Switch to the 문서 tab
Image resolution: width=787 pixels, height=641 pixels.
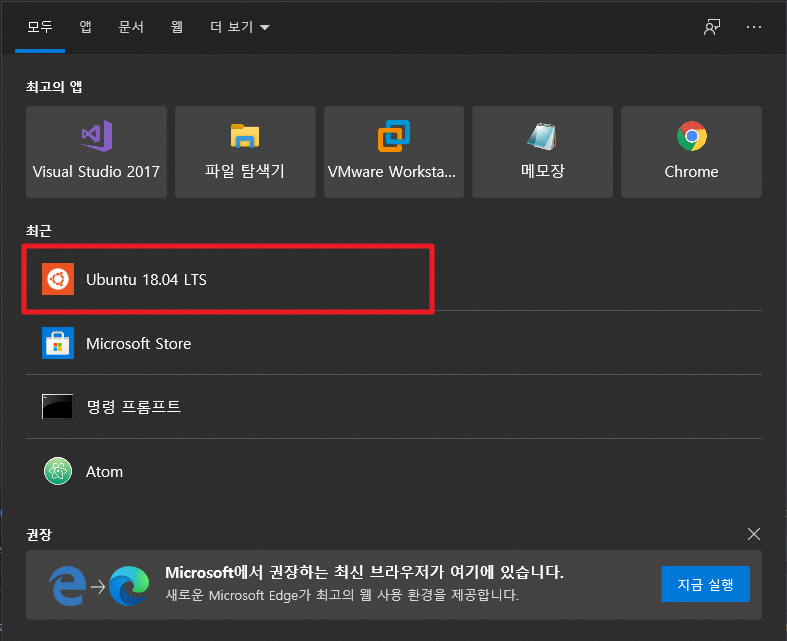(x=131, y=27)
